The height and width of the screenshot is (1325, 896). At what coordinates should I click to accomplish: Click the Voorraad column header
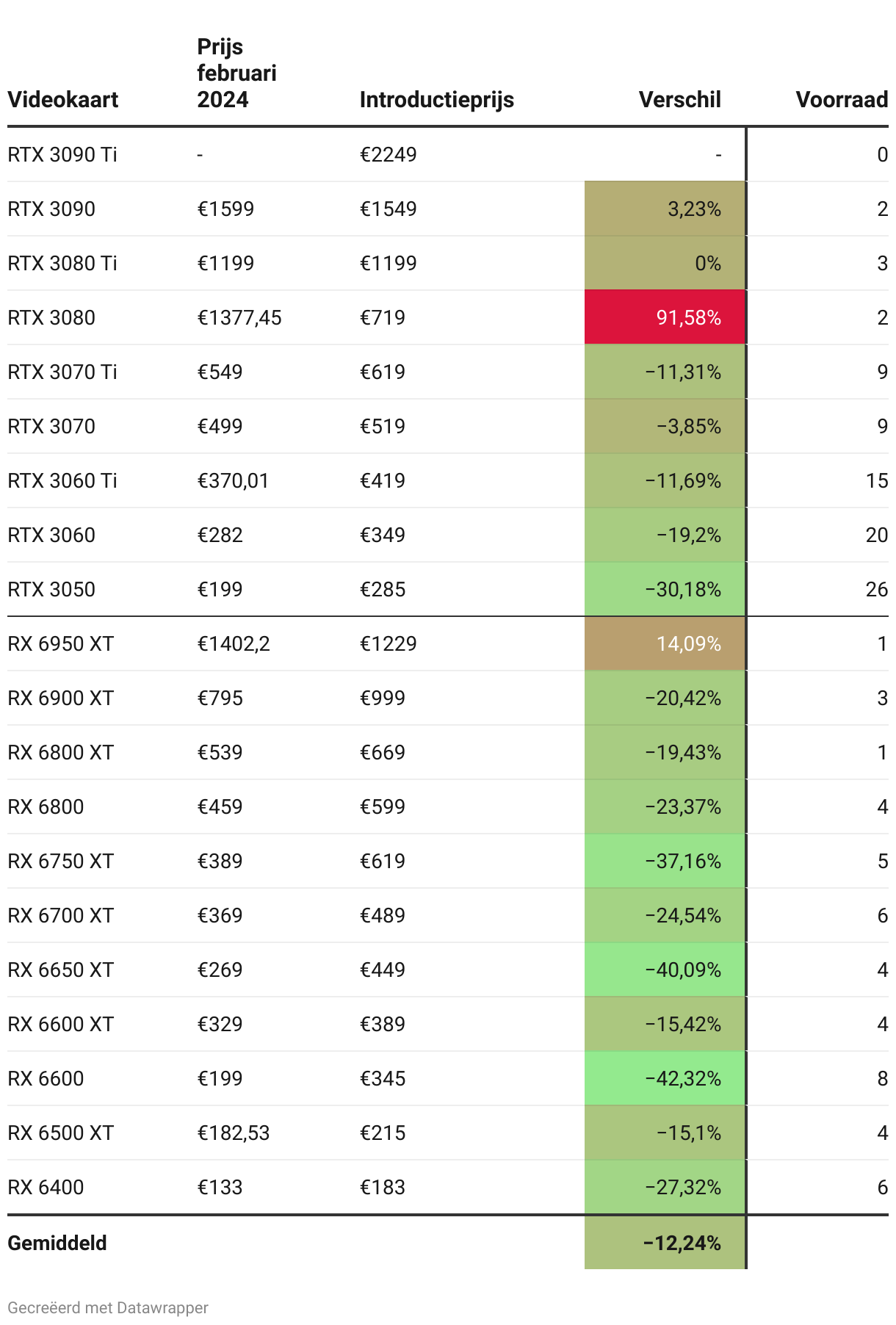(841, 99)
